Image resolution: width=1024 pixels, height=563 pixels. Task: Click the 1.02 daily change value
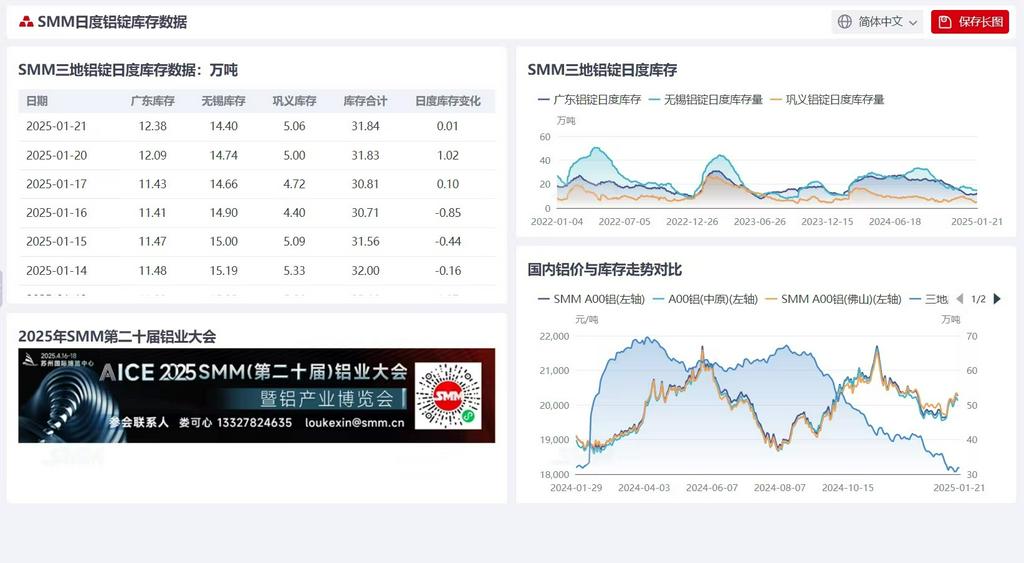tap(448, 155)
